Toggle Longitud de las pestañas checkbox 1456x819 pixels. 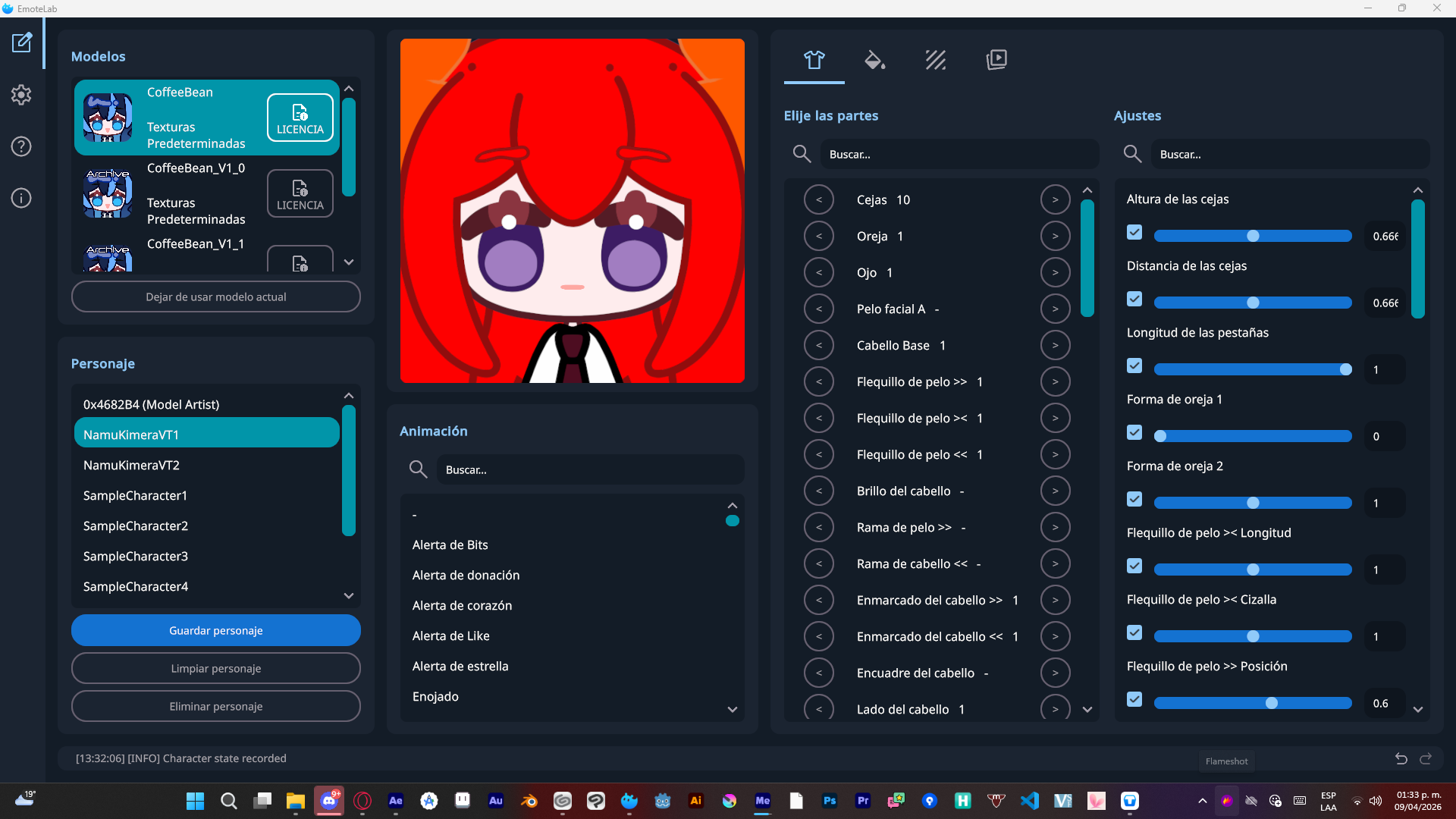click(x=1134, y=366)
